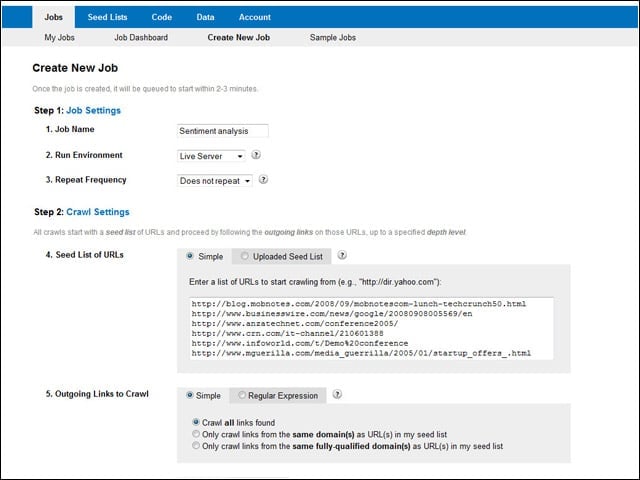Go to Job Dashboard subpage
The image size is (640, 480).
[x=141, y=38]
